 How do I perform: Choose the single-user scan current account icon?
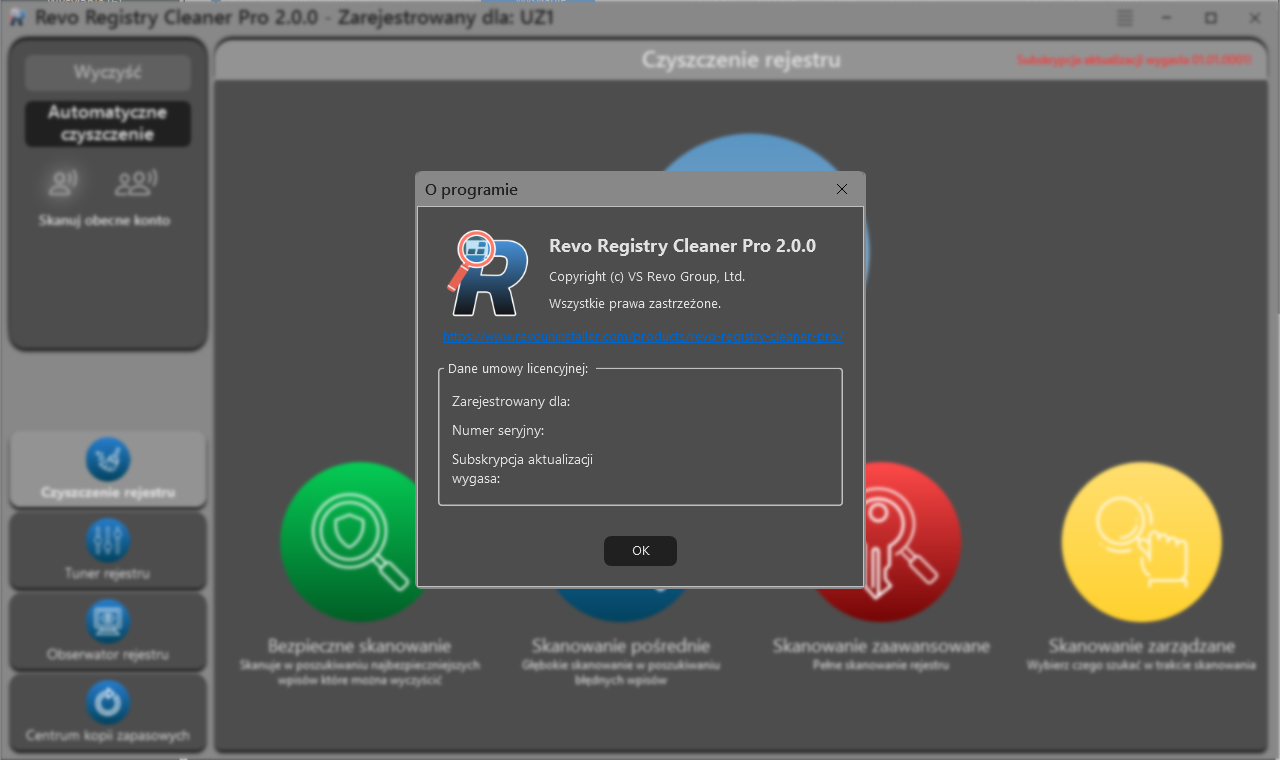pos(64,183)
